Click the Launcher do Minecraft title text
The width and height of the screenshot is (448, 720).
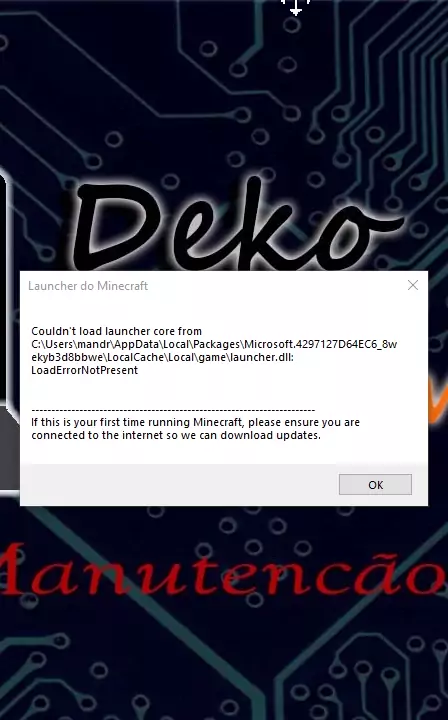point(88,286)
